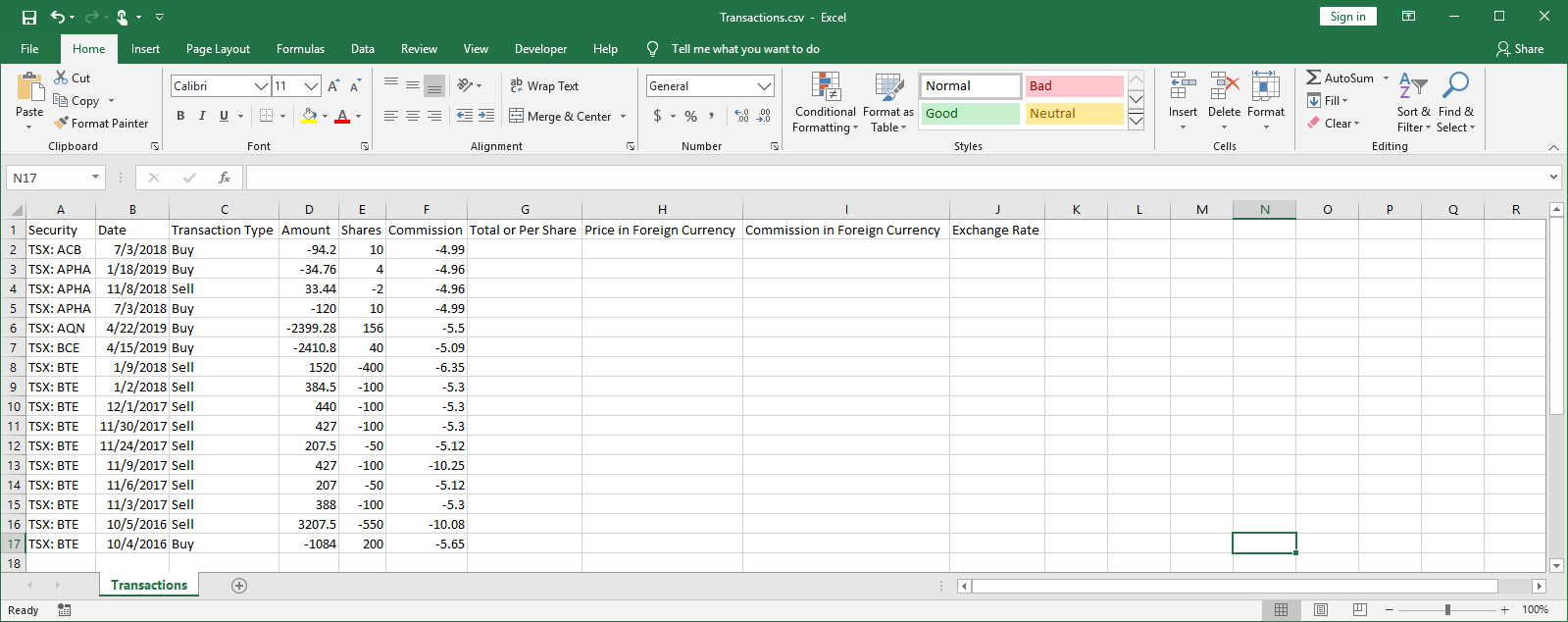Apply the Good cell style
1568x622 pixels.
point(970,114)
